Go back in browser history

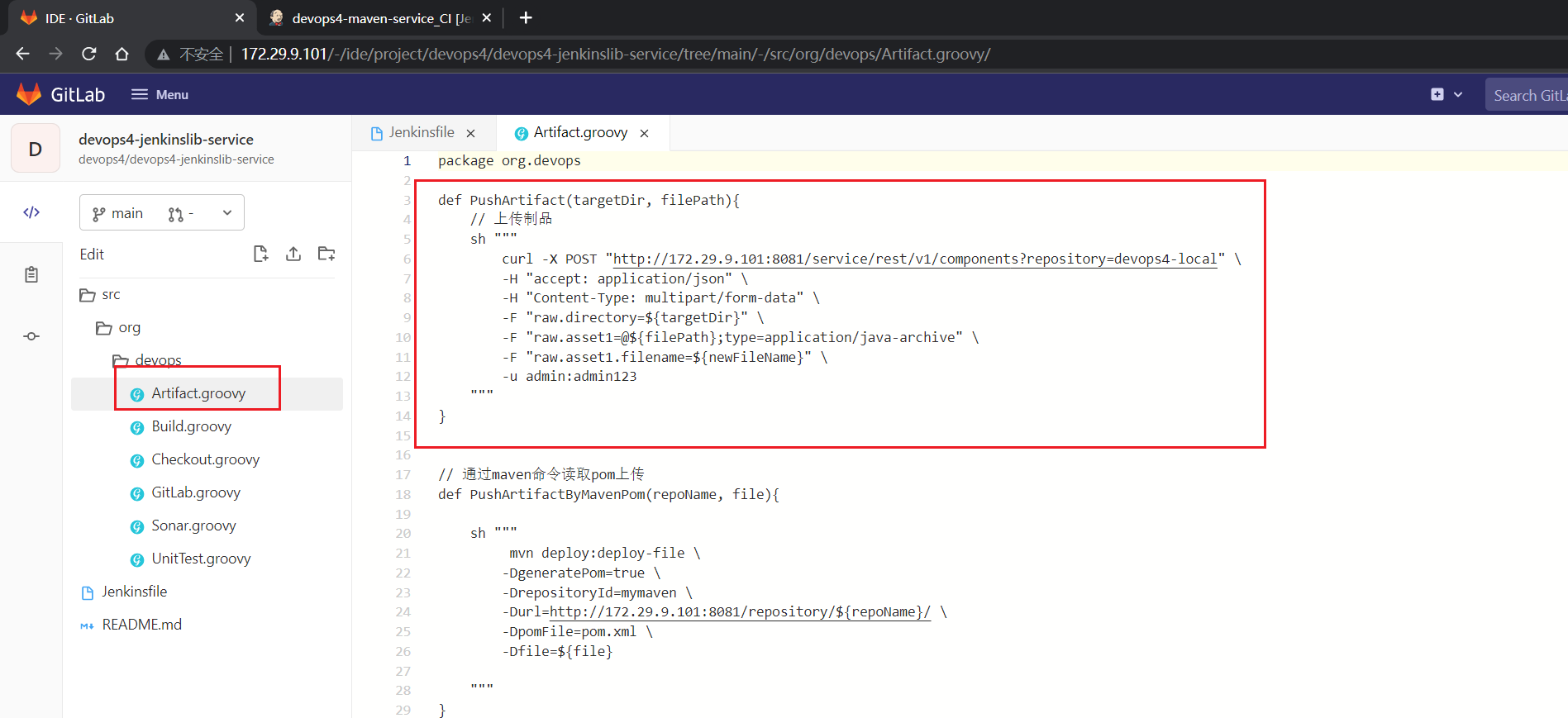(22, 54)
